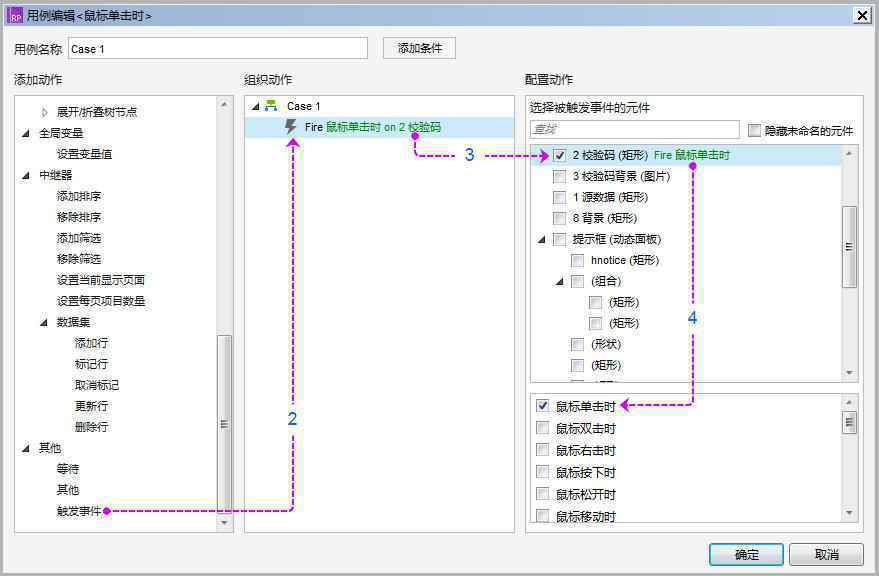Click the widget list vertical scrollbar thumb
879x576 pixels.
pos(849,247)
